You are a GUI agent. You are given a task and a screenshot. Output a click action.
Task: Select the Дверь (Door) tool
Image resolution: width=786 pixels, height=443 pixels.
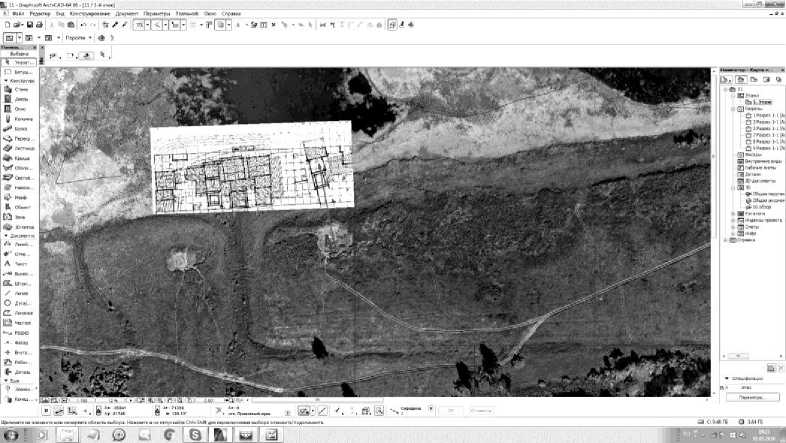[x=19, y=99]
